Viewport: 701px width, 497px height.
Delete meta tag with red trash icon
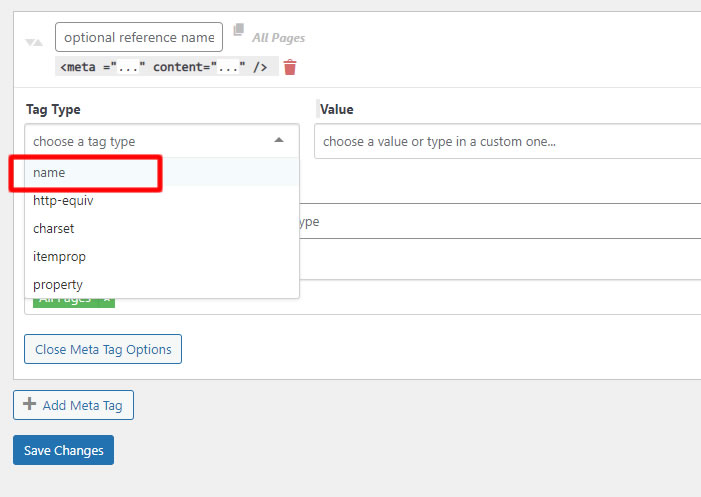coord(290,68)
